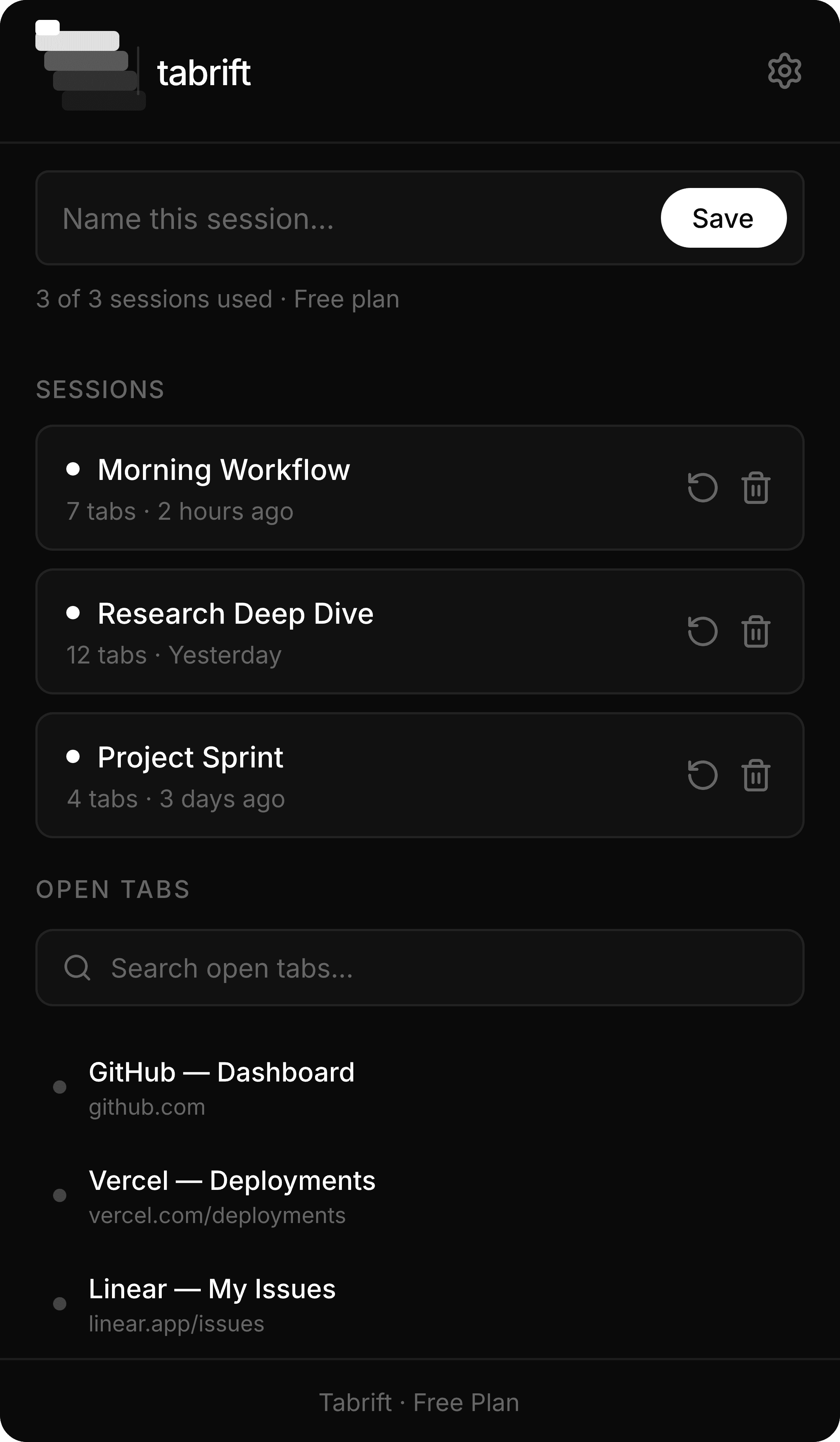840x1442 pixels.
Task: Focus the Search open tabs field
Action: tap(420, 968)
